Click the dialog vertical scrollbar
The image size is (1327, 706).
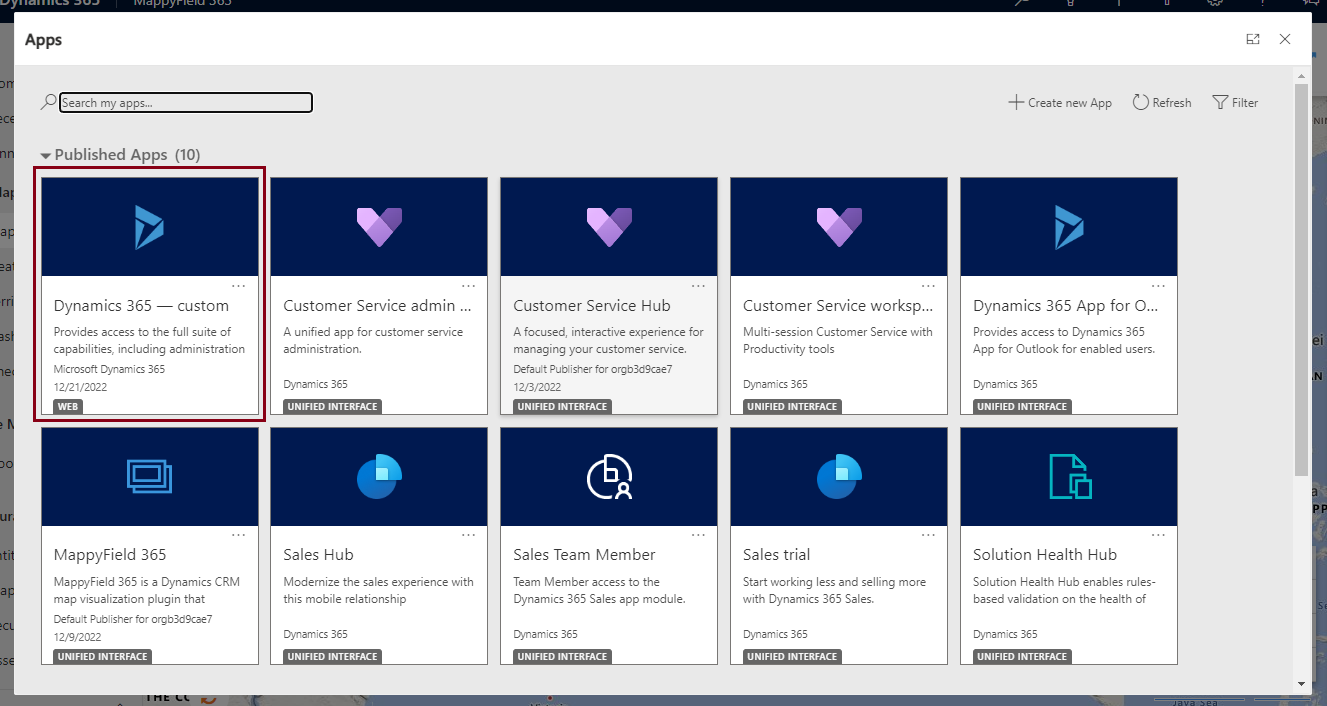coord(1301,280)
